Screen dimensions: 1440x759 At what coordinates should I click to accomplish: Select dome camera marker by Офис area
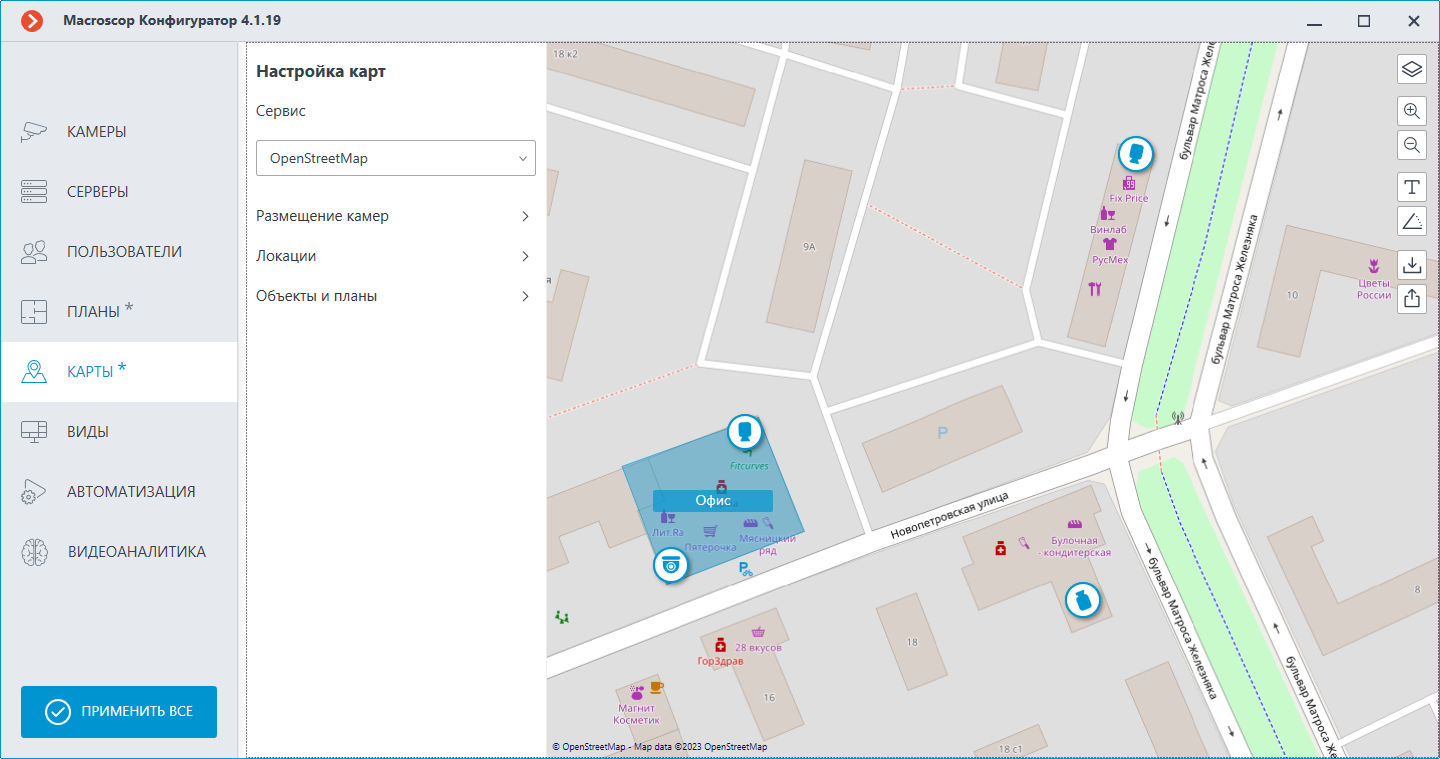click(x=671, y=566)
